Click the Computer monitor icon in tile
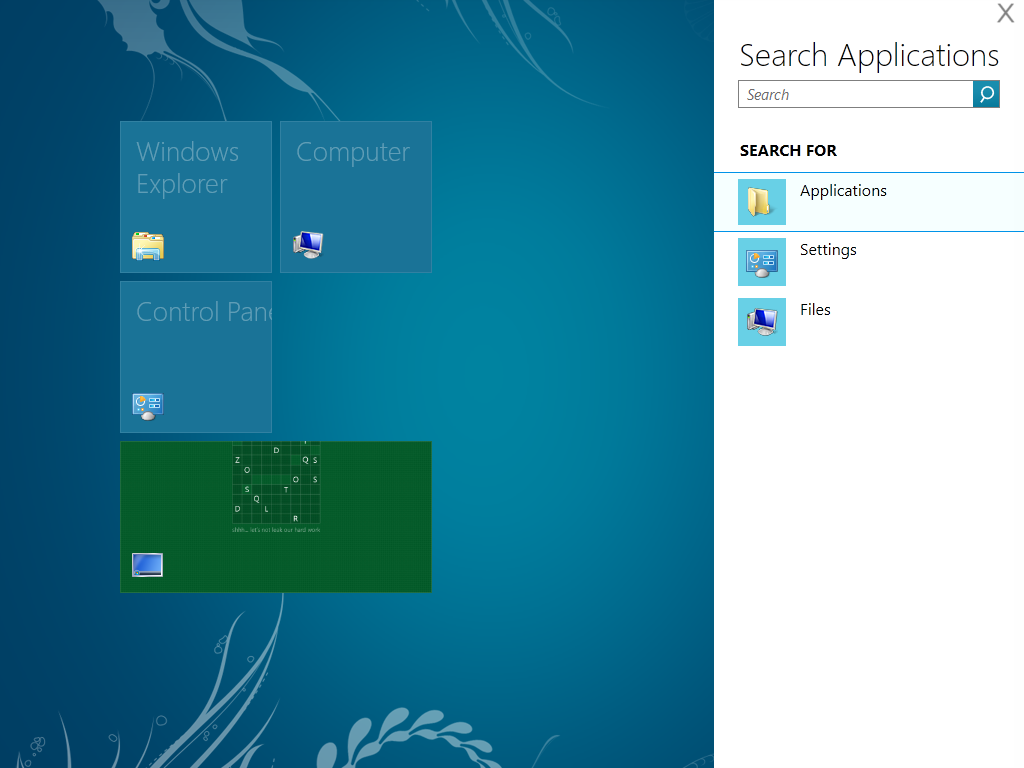Image resolution: width=1024 pixels, height=768 pixels. pyautogui.click(x=308, y=245)
